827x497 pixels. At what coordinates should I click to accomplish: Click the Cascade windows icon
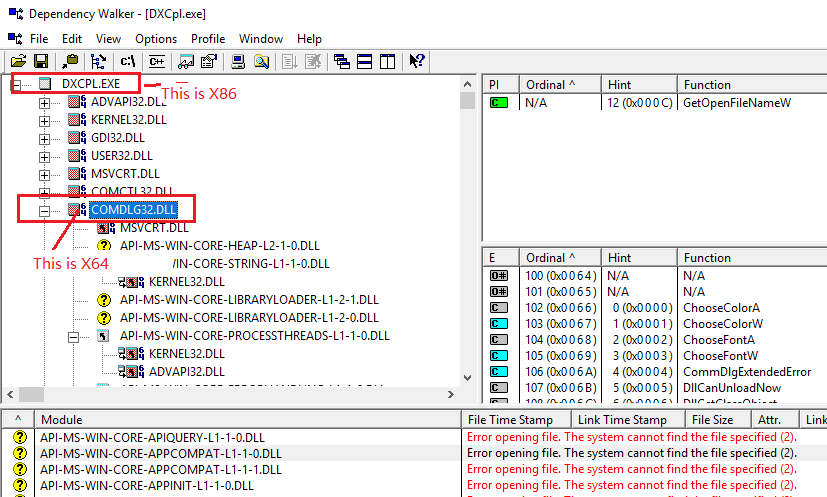[x=341, y=62]
